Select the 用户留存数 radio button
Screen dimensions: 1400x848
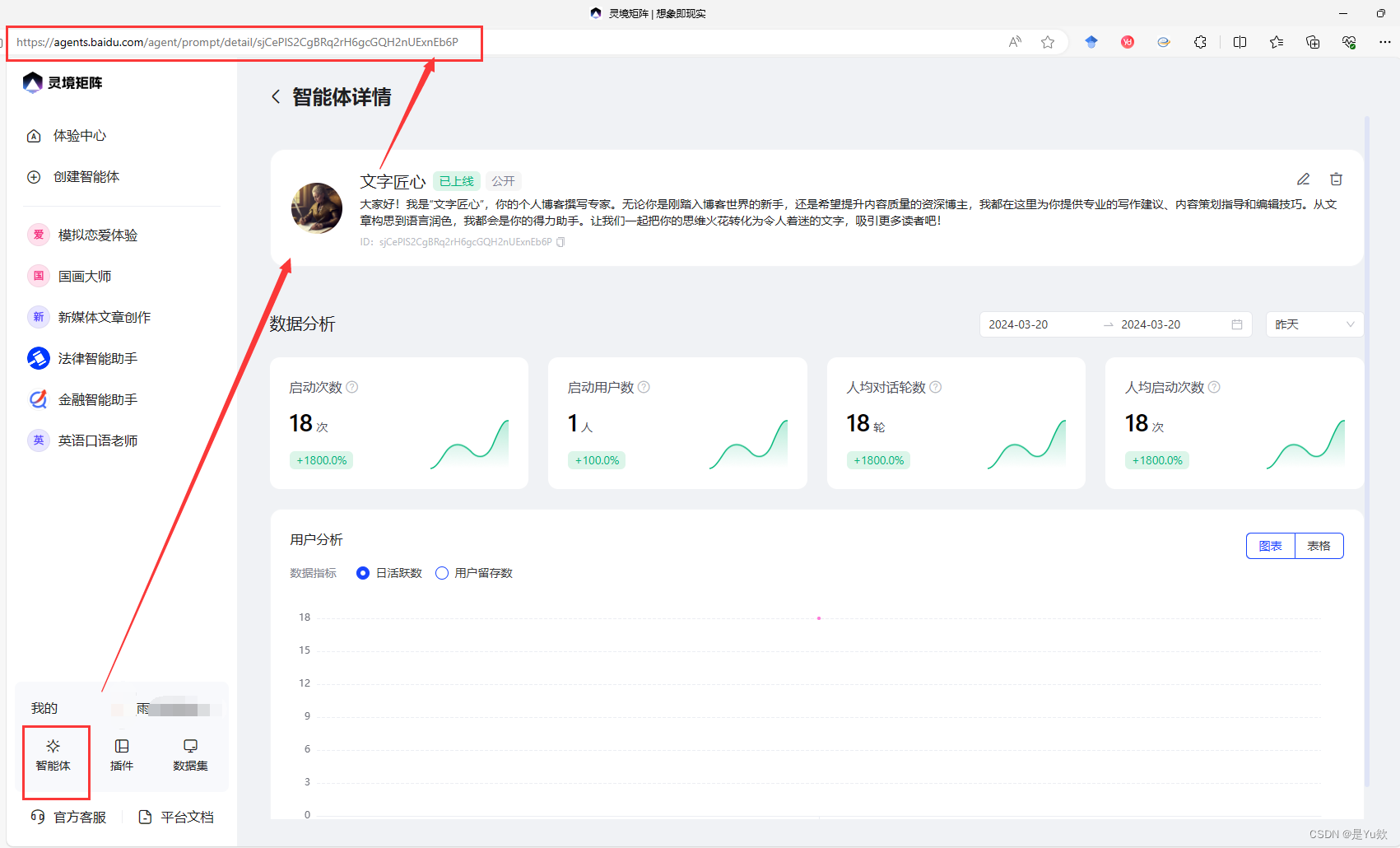coord(442,573)
